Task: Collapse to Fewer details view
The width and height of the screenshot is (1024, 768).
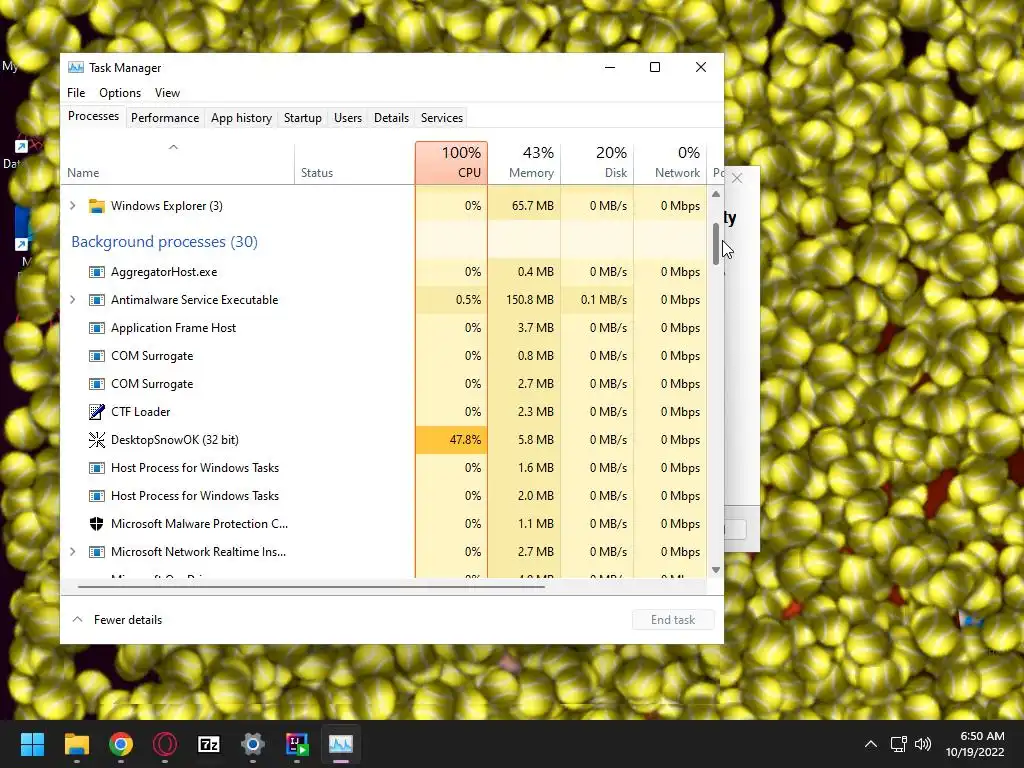Action: point(118,620)
